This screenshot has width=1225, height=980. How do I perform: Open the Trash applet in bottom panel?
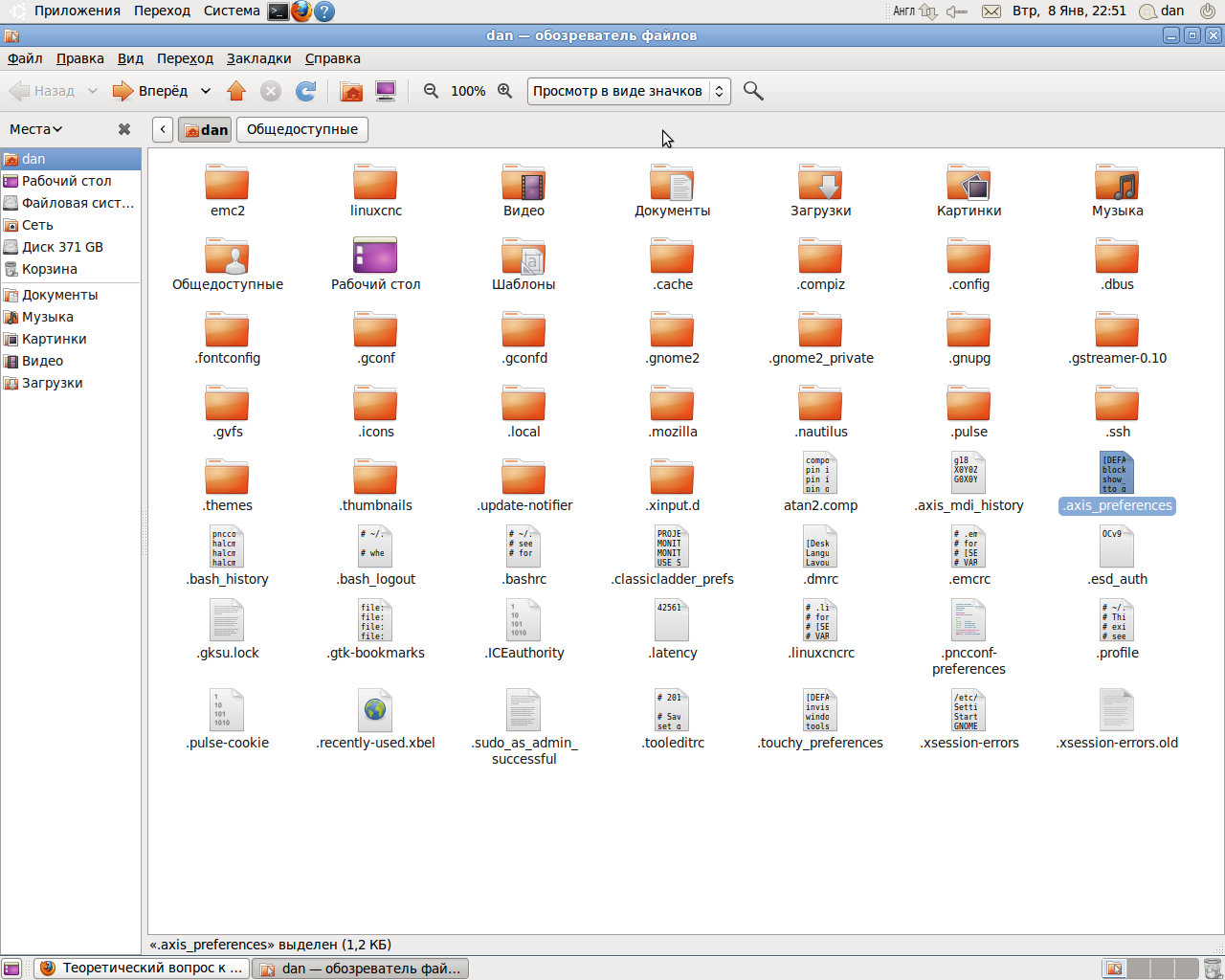coord(1213,969)
